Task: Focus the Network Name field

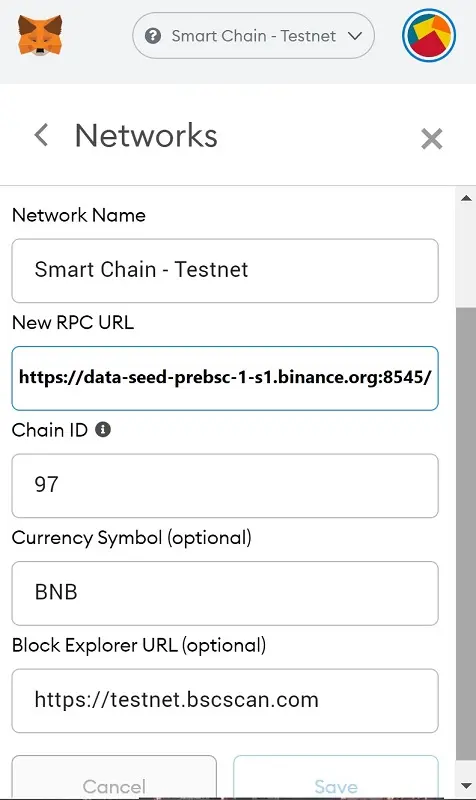Action: click(x=225, y=270)
